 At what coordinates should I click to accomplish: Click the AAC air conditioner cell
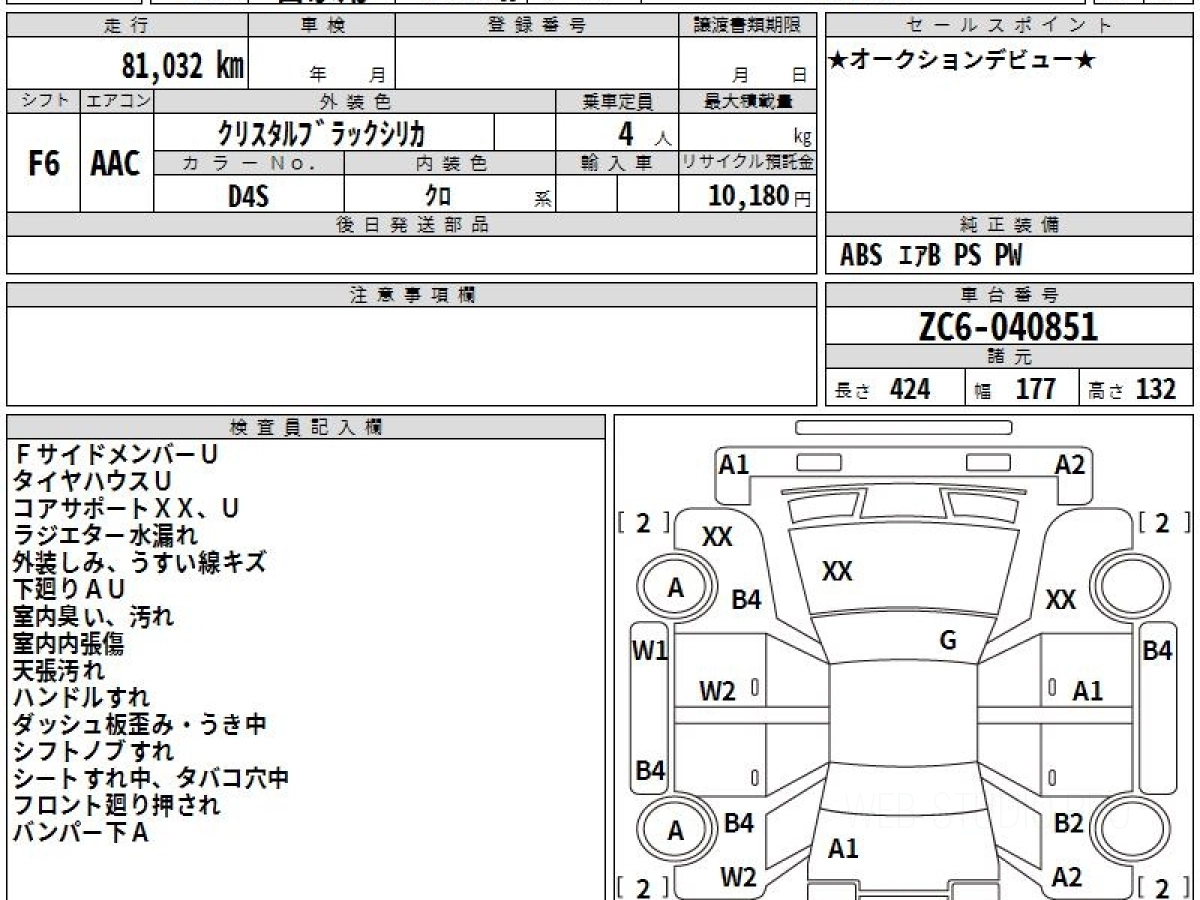116,164
